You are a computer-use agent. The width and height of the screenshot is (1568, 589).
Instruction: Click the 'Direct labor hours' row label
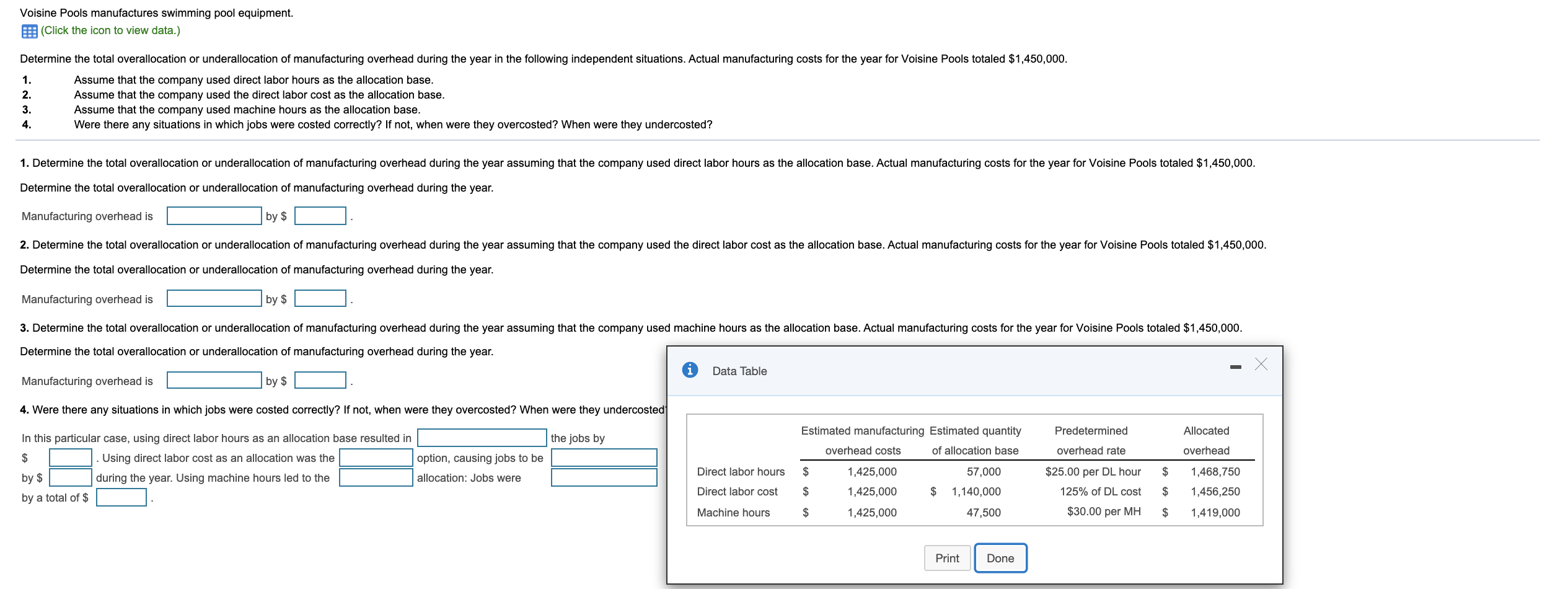click(741, 472)
